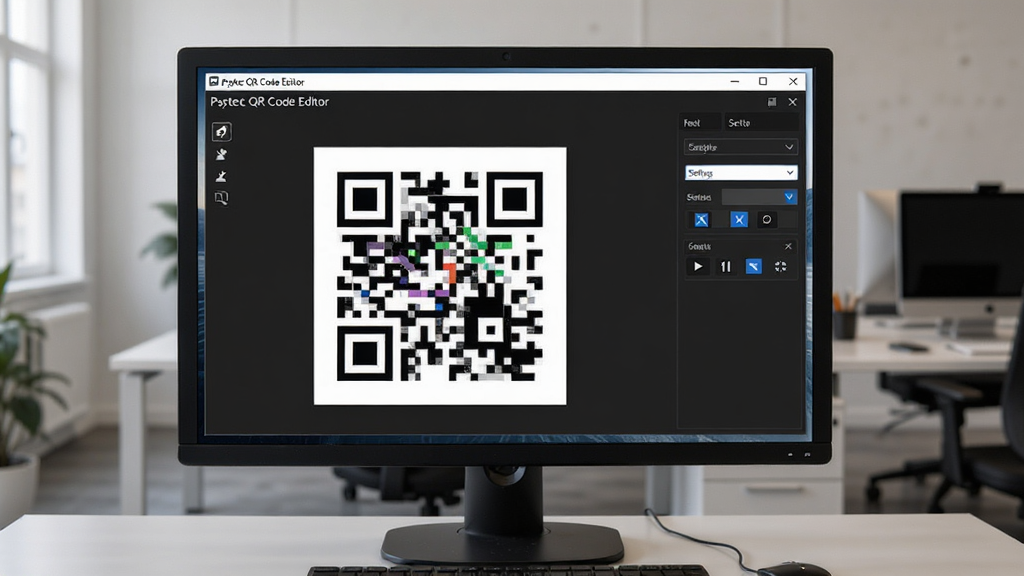This screenshot has height=576, width=1024.
Task: Click the pause button
Action: pyautogui.click(x=726, y=266)
